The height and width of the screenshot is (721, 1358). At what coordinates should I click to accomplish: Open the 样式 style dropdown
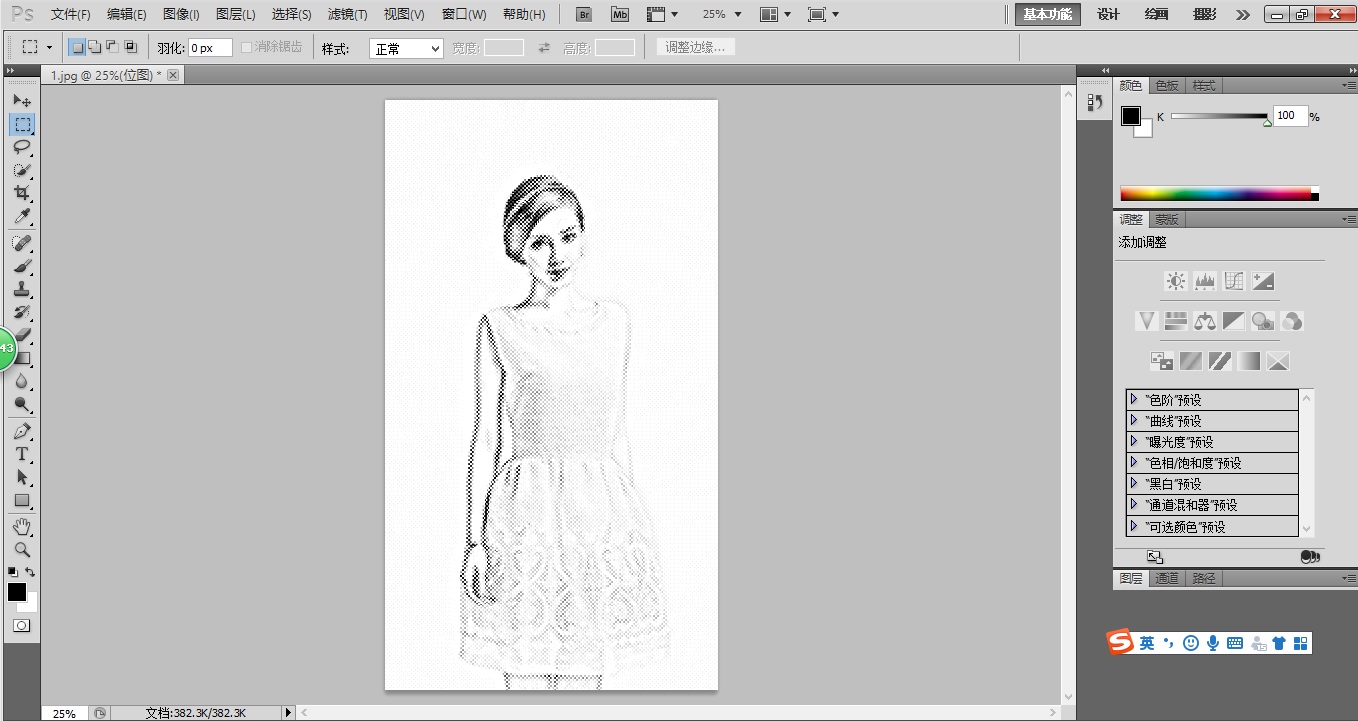click(406, 48)
